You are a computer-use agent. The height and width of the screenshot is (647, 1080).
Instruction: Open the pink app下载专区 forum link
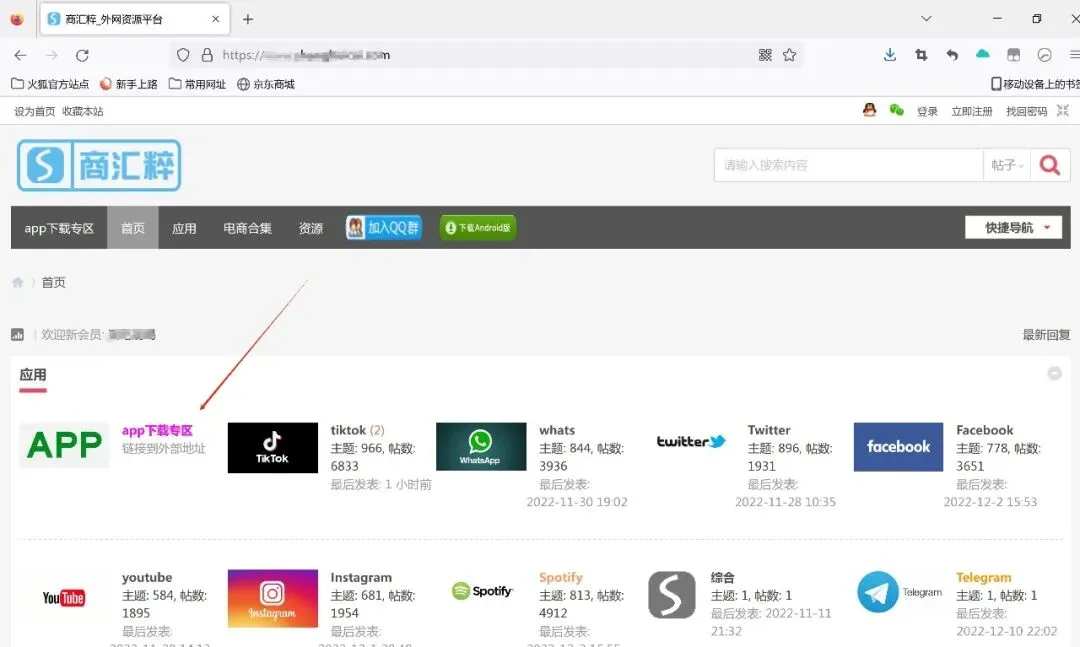pyautogui.click(x=157, y=430)
